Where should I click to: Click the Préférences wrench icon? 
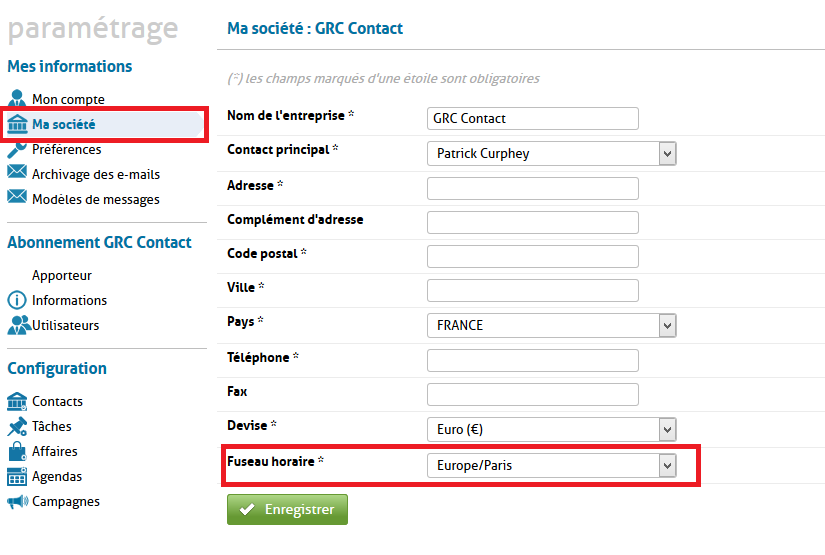click(17, 149)
